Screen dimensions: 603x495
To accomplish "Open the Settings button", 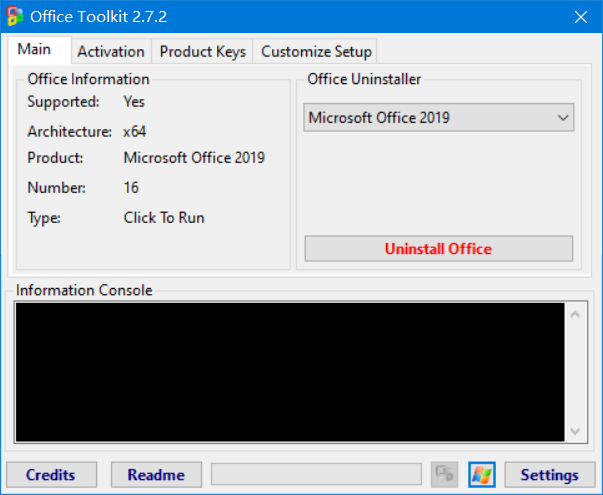I will pyautogui.click(x=549, y=474).
